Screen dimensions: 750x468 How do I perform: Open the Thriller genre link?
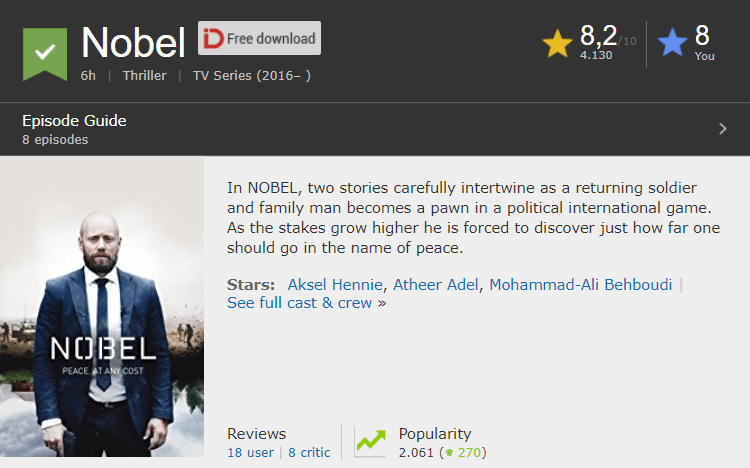[144, 76]
